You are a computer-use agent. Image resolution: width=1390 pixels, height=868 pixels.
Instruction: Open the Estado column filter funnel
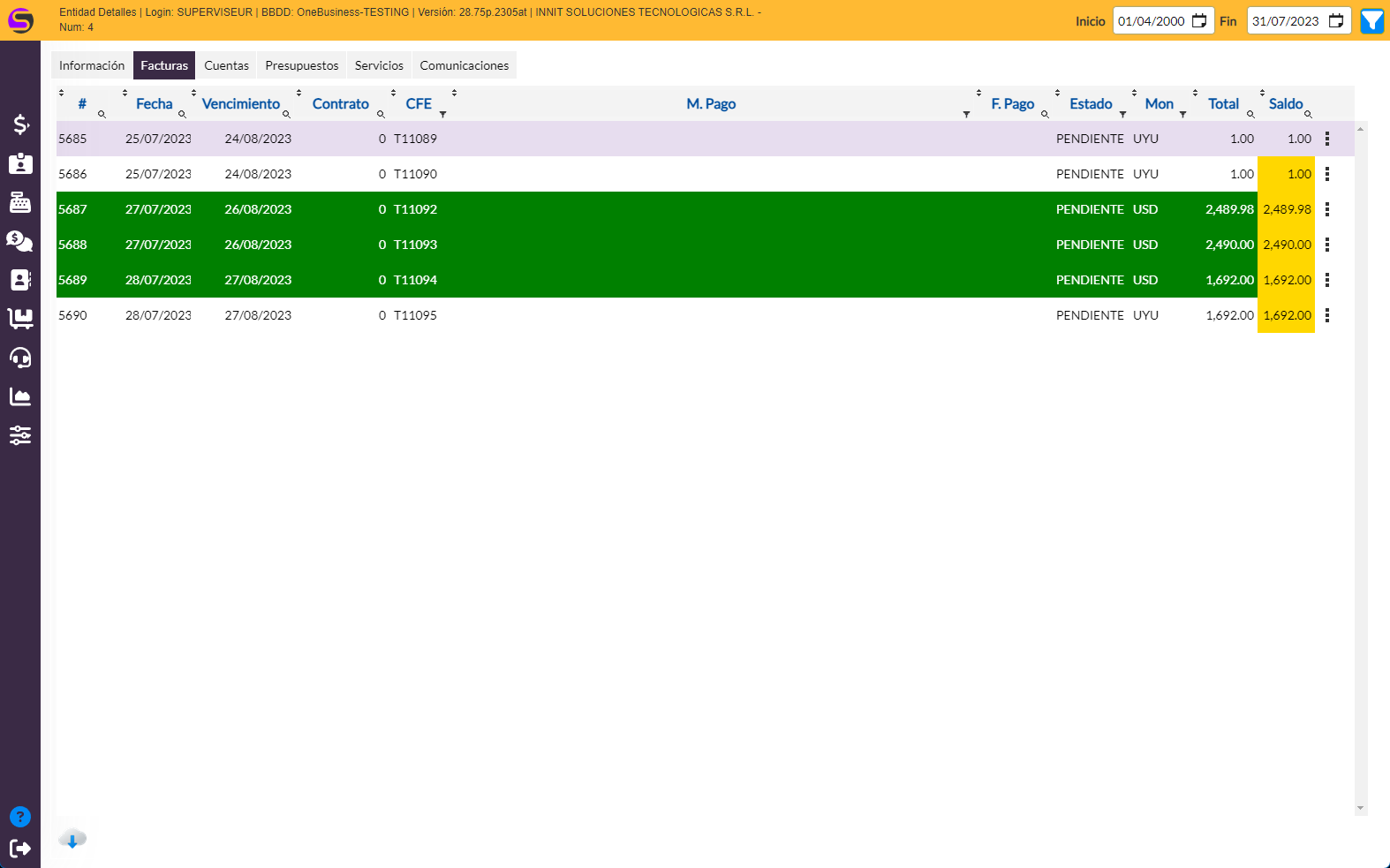tap(1122, 115)
